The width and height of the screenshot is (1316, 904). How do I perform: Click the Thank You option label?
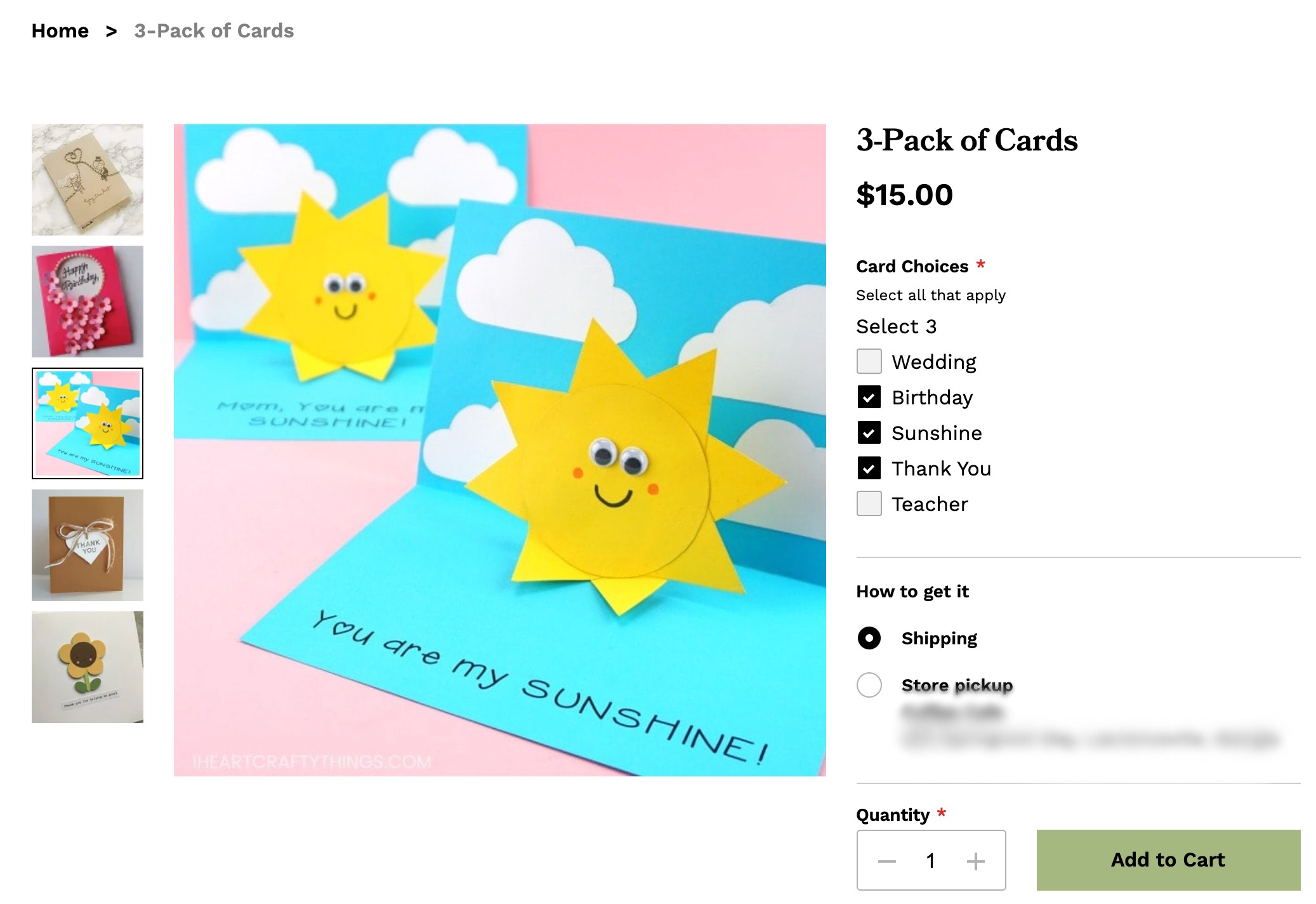click(x=941, y=469)
